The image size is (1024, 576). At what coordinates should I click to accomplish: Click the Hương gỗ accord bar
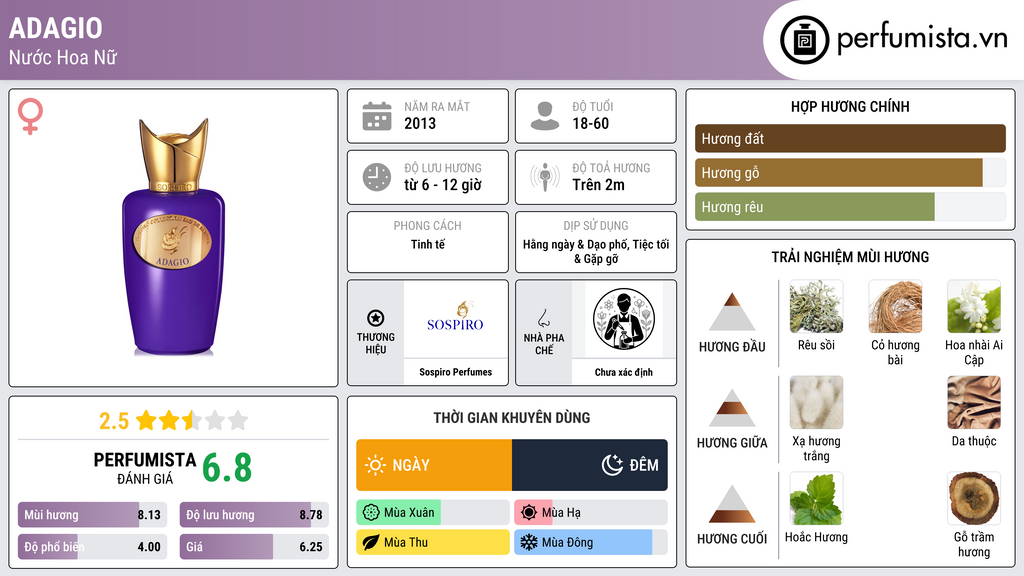coord(850,172)
